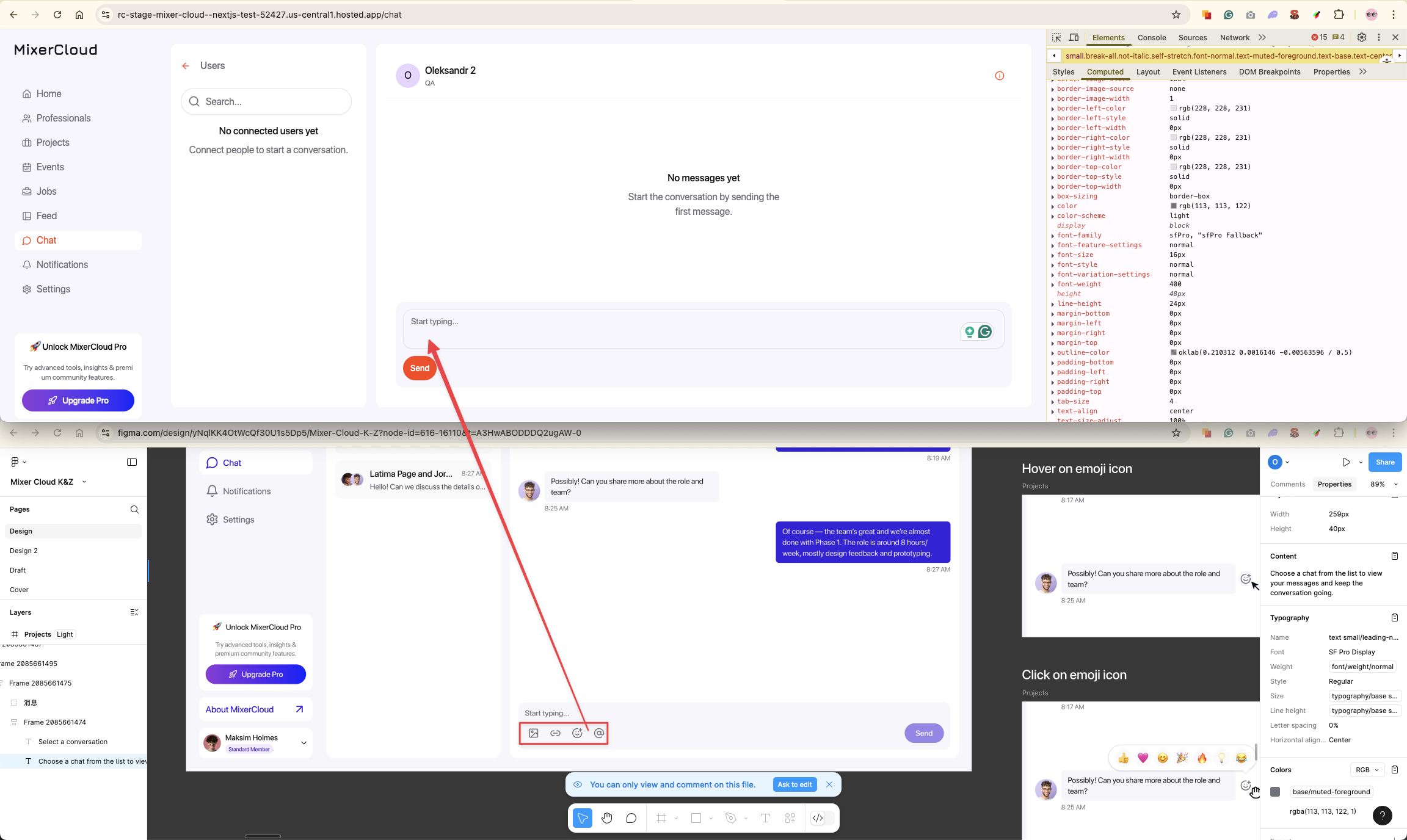Screen dimensions: 1407x840
Task: Click the Figma play presentation icon
Action: click(x=1346, y=462)
